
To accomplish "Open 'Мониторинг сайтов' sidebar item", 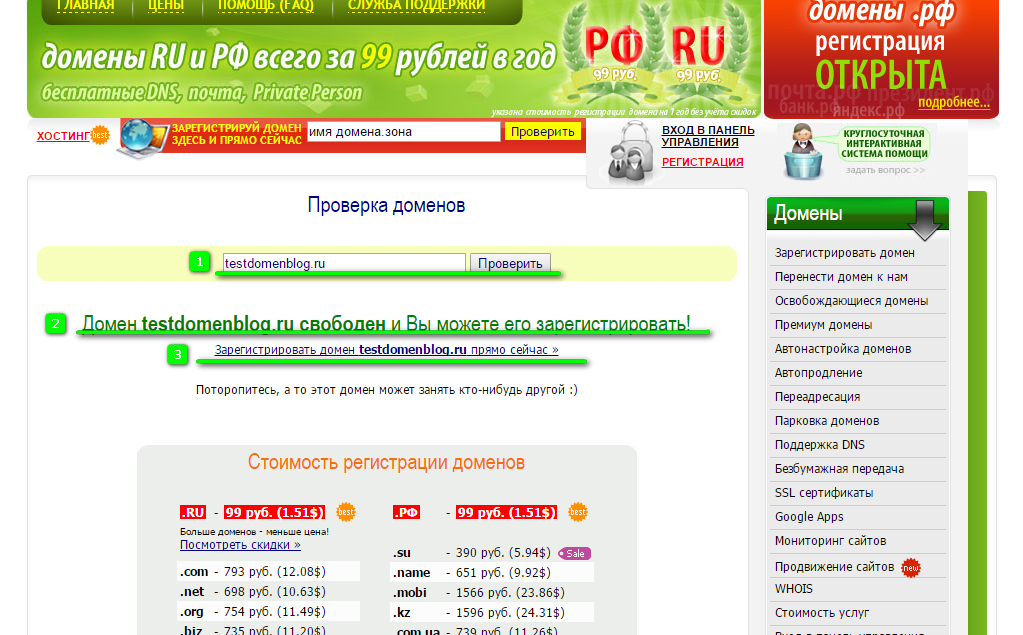I will click(830, 540).
